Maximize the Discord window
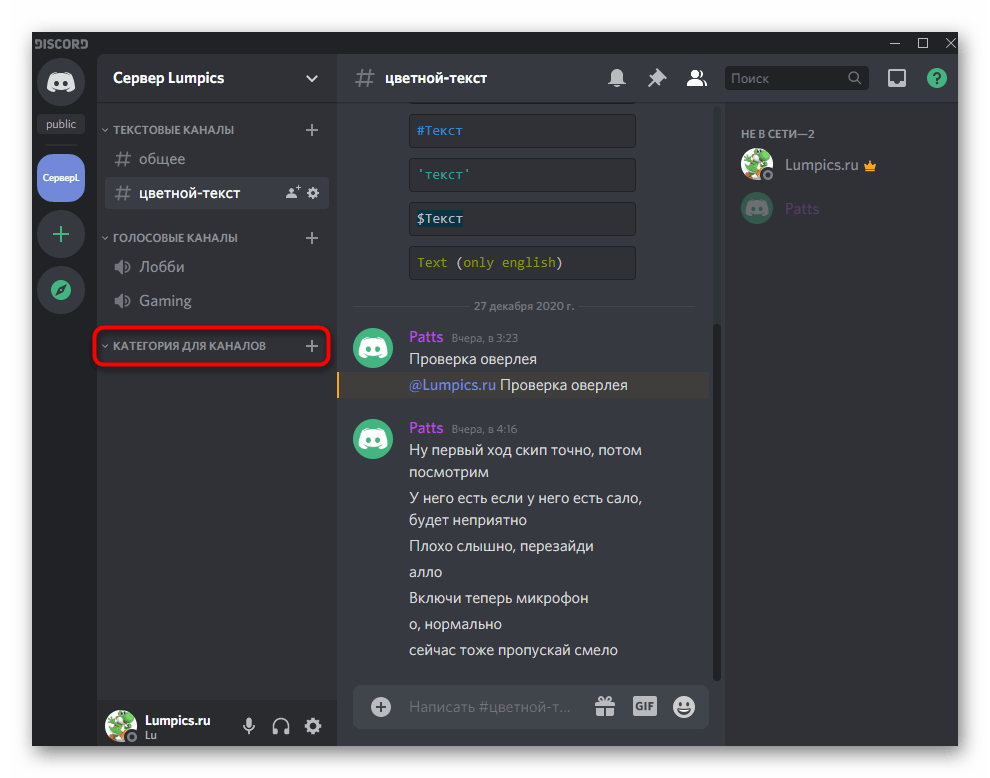Screen dimensions: 990x778 [x=922, y=43]
